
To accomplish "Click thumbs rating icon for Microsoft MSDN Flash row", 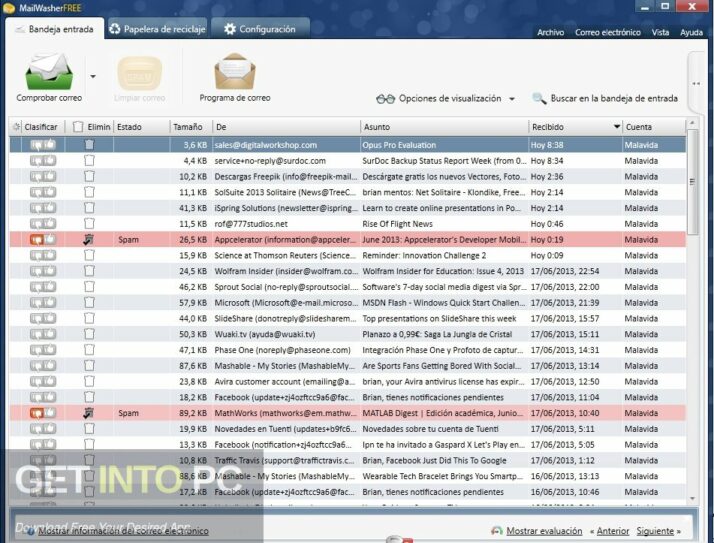I will [x=43, y=302].
